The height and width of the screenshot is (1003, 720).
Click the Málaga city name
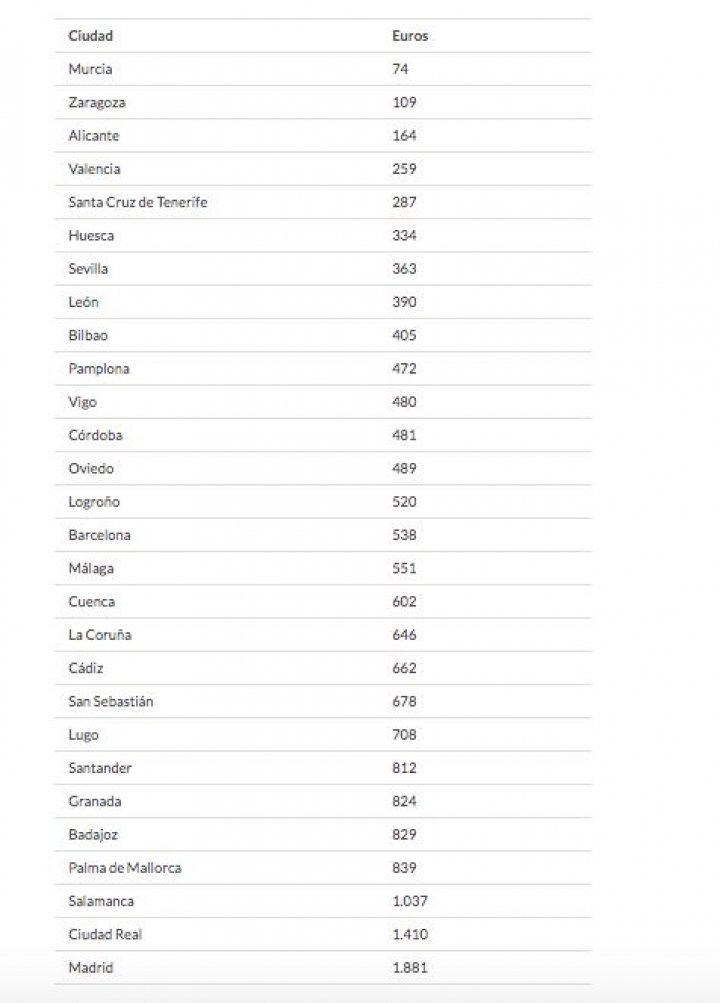pos(91,568)
